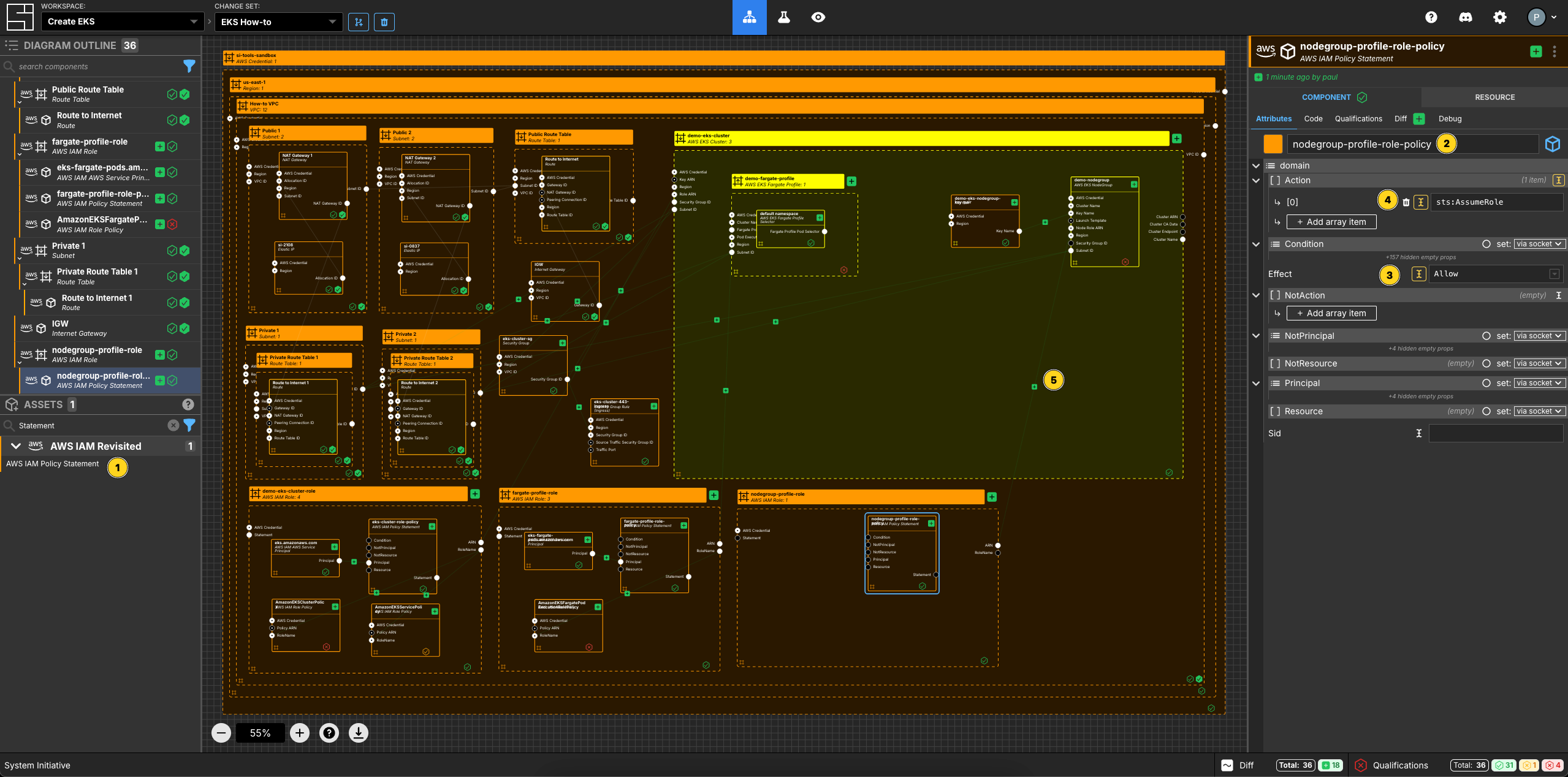Click the assets filter funnel icon
This screenshot has width=1568, height=777.
point(189,425)
